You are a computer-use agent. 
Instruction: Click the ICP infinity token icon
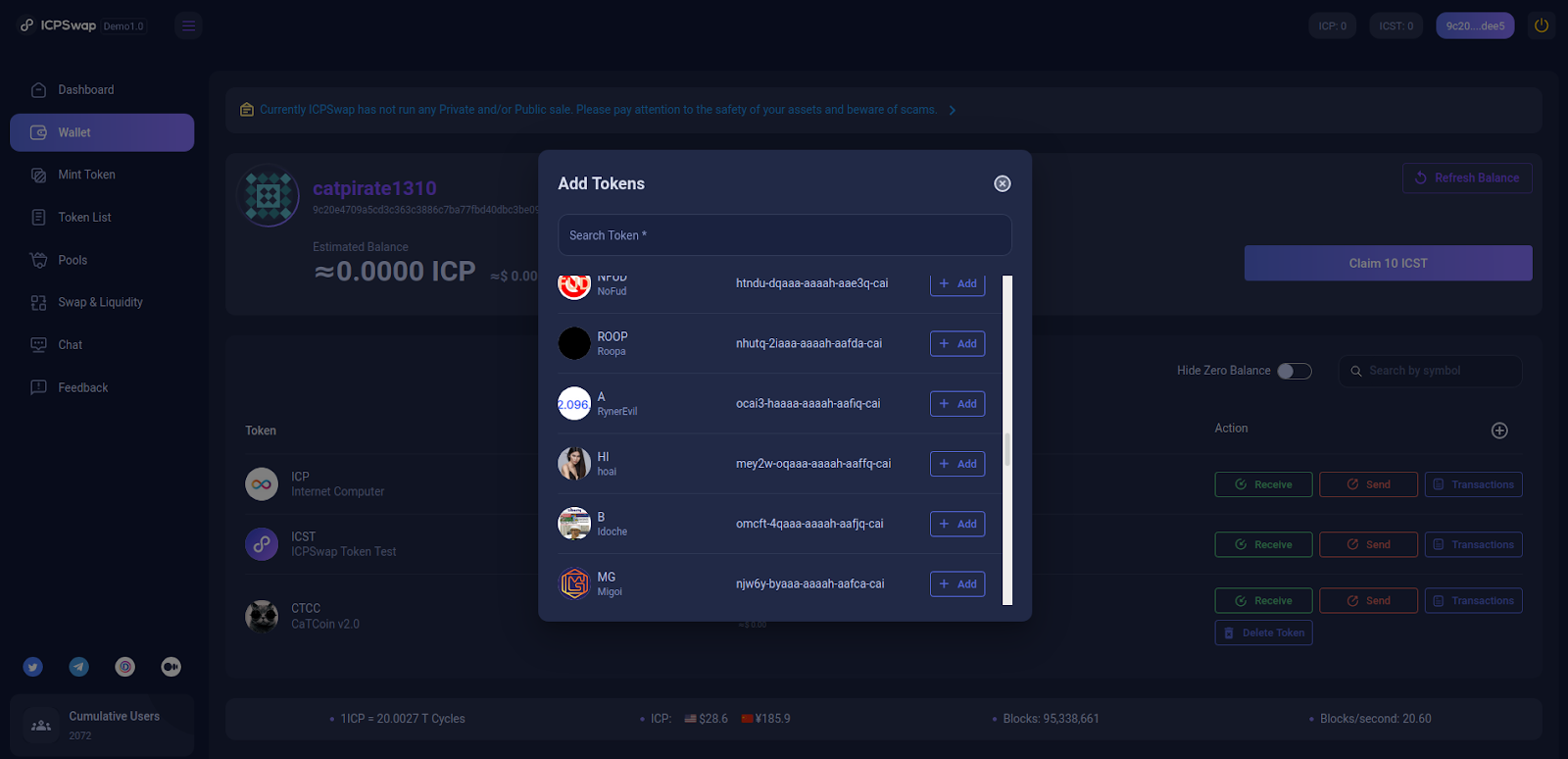point(262,484)
